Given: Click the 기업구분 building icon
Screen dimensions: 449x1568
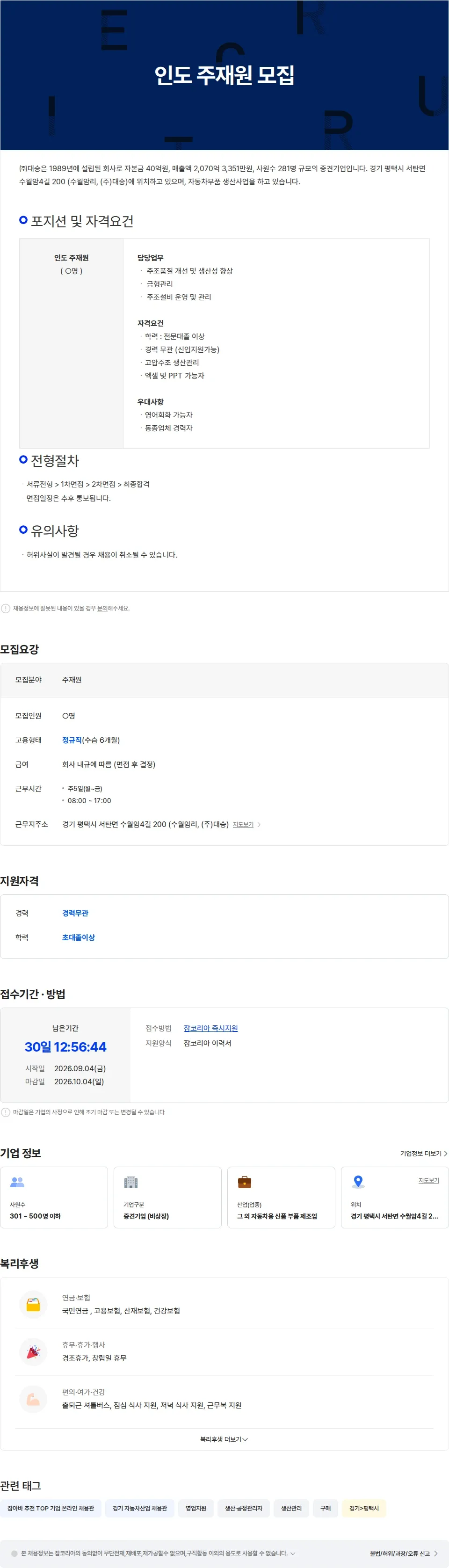Looking at the screenshot, I should coord(131,1182).
